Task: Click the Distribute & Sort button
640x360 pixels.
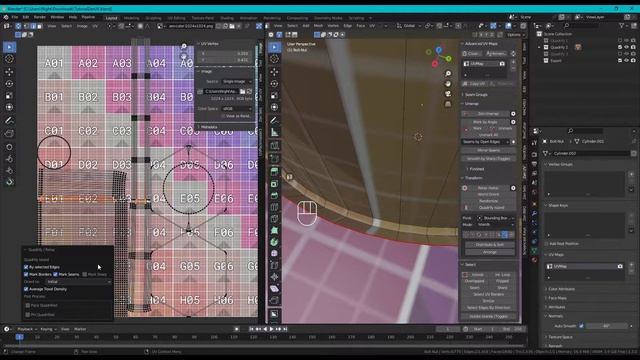Action: (489, 244)
